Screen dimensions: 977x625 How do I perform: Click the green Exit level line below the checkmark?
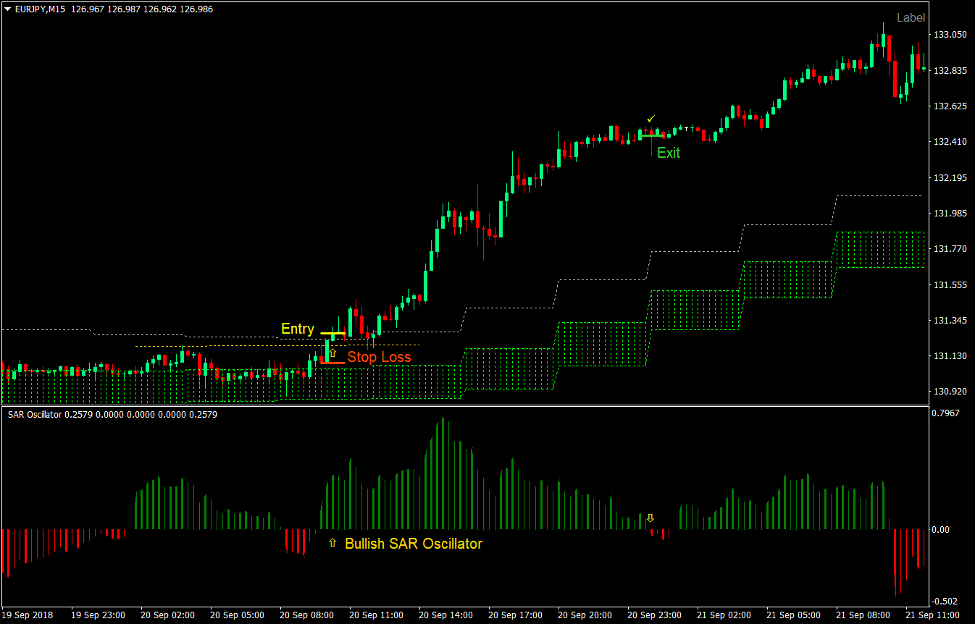click(x=652, y=136)
